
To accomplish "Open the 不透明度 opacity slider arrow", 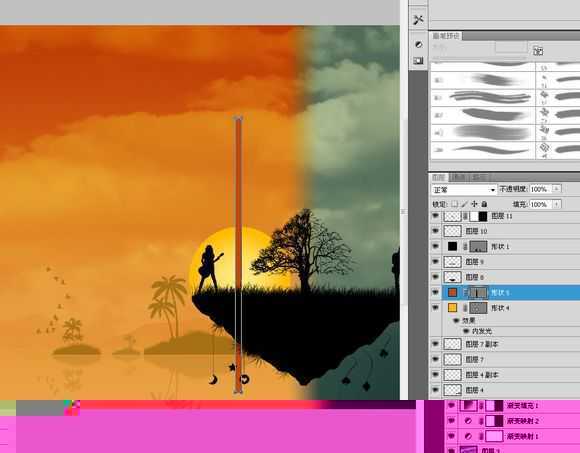I will (556, 189).
